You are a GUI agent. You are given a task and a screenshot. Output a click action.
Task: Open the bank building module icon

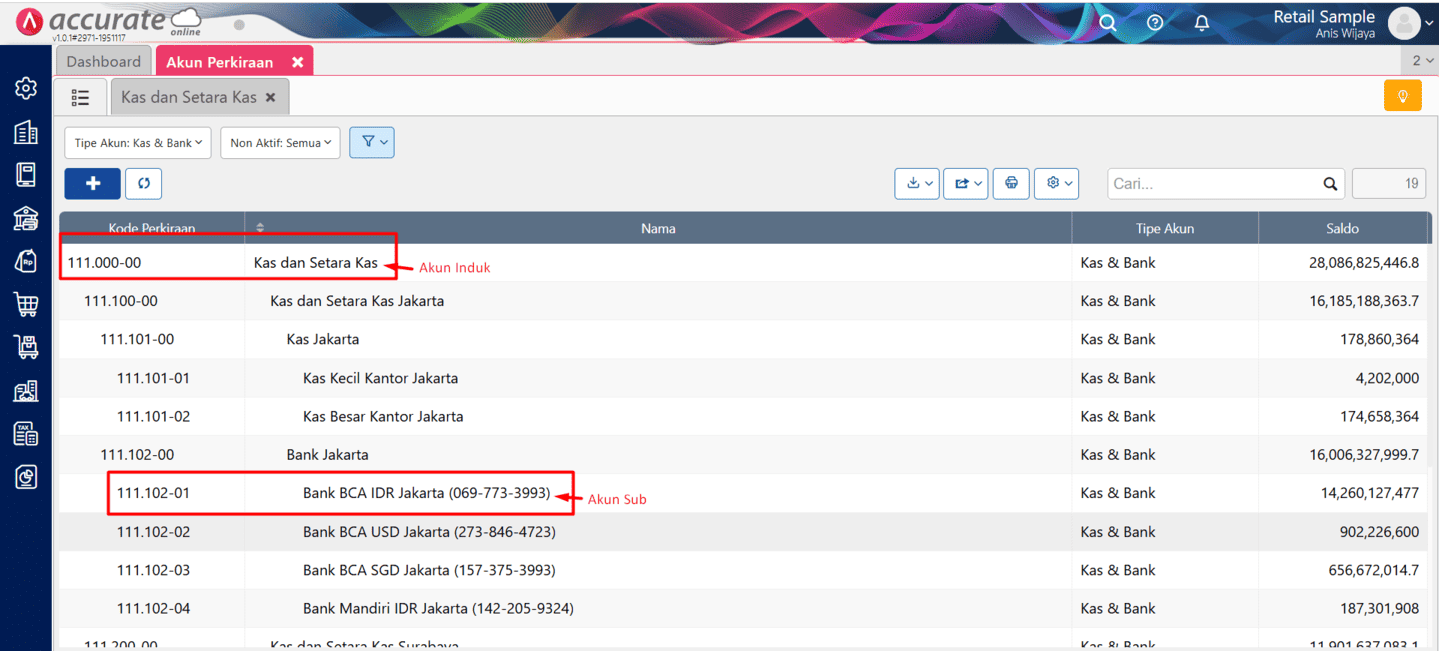coord(26,218)
